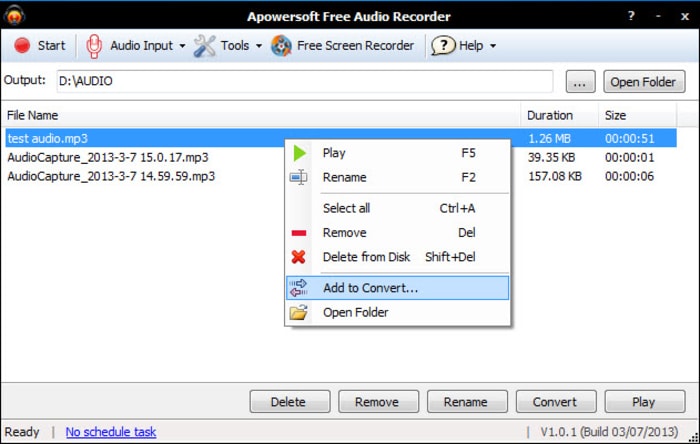Image resolution: width=700 pixels, height=444 pixels.
Task: Click the Ready status text
Action: tap(22, 432)
